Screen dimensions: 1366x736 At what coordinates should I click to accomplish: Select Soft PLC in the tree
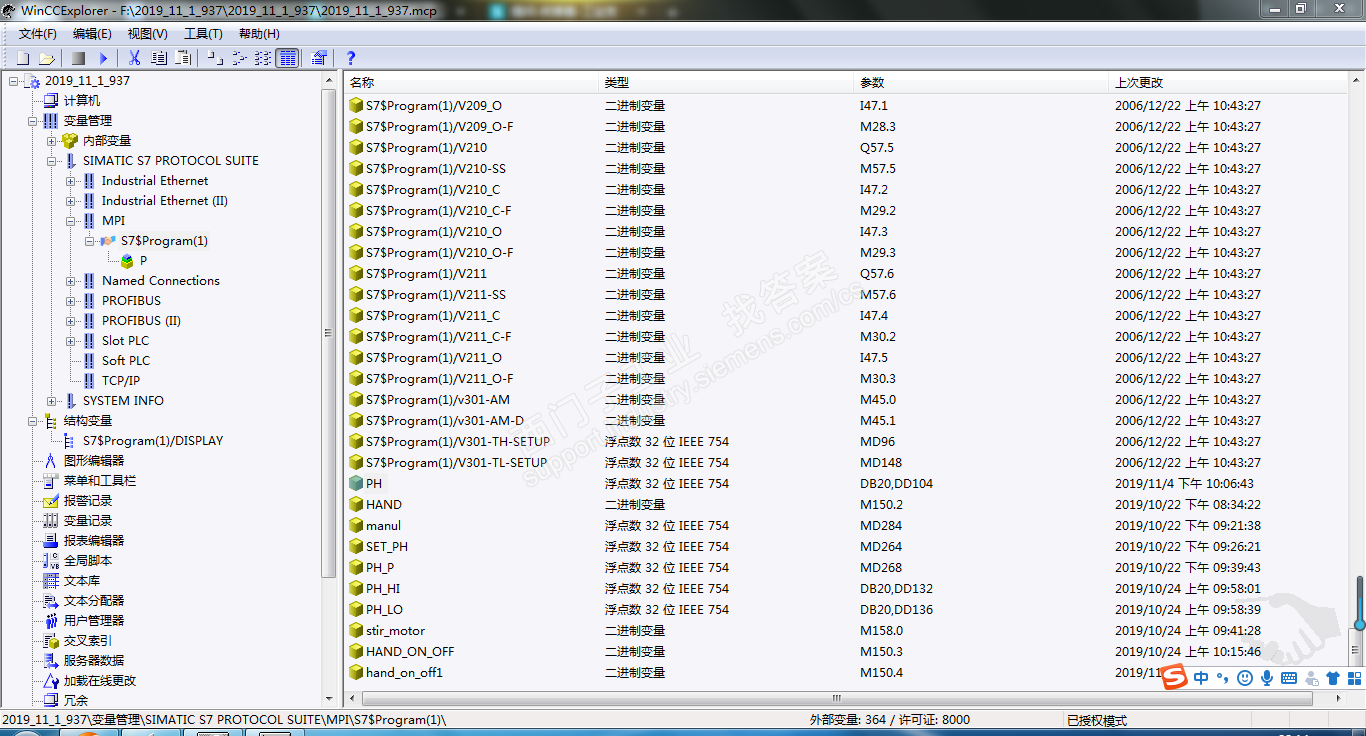126,361
